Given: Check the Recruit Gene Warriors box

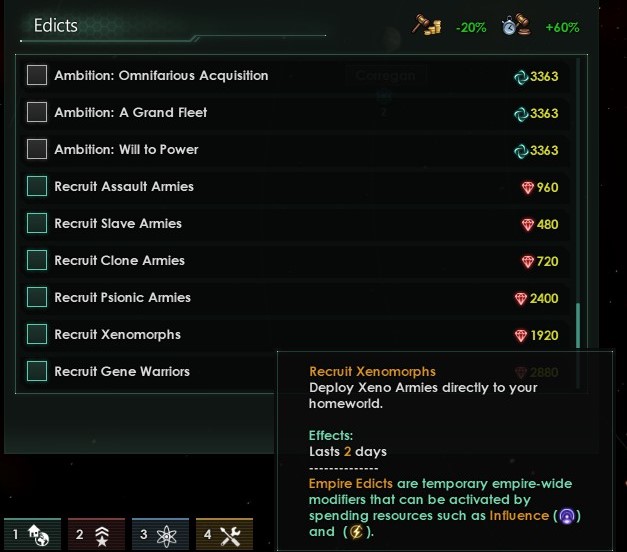Looking at the screenshot, I should [37, 371].
